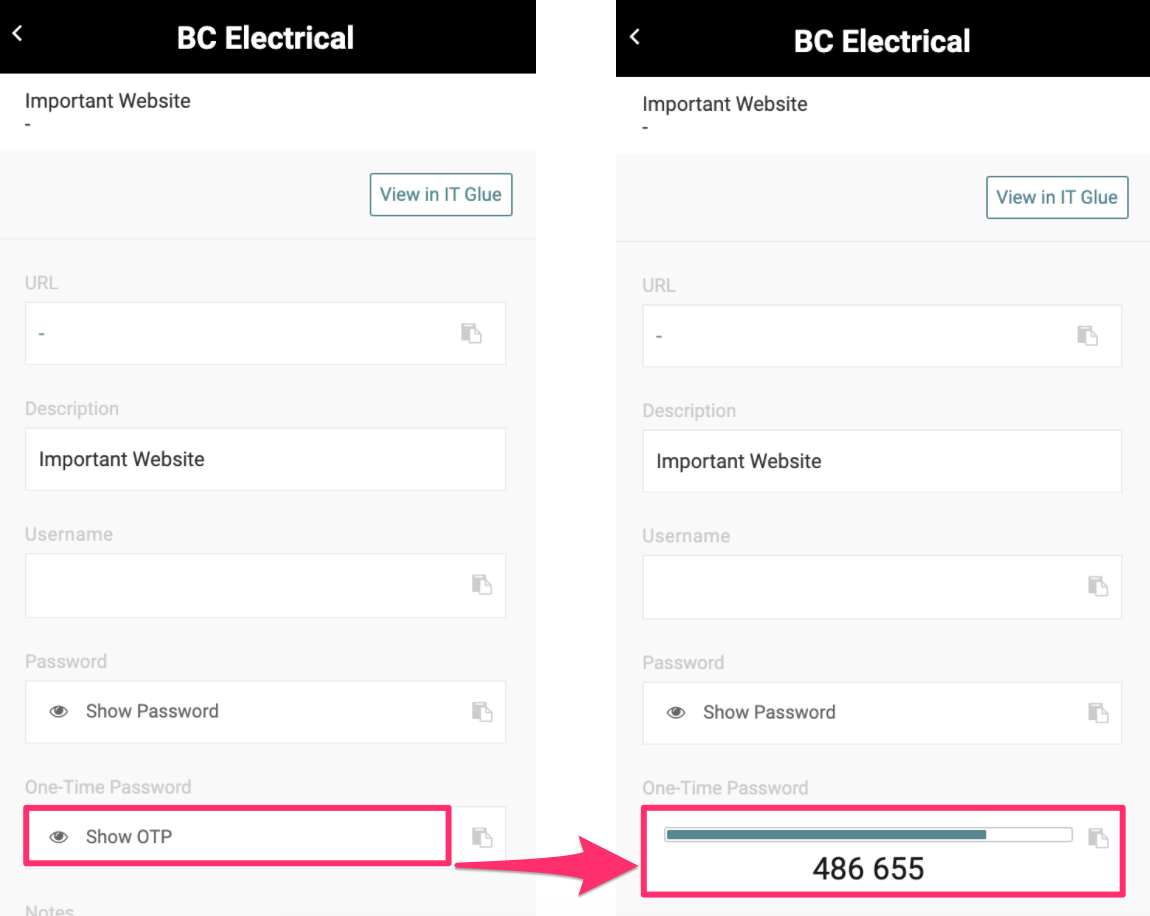Copy username in the right panel

pyautogui.click(x=1098, y=586)
